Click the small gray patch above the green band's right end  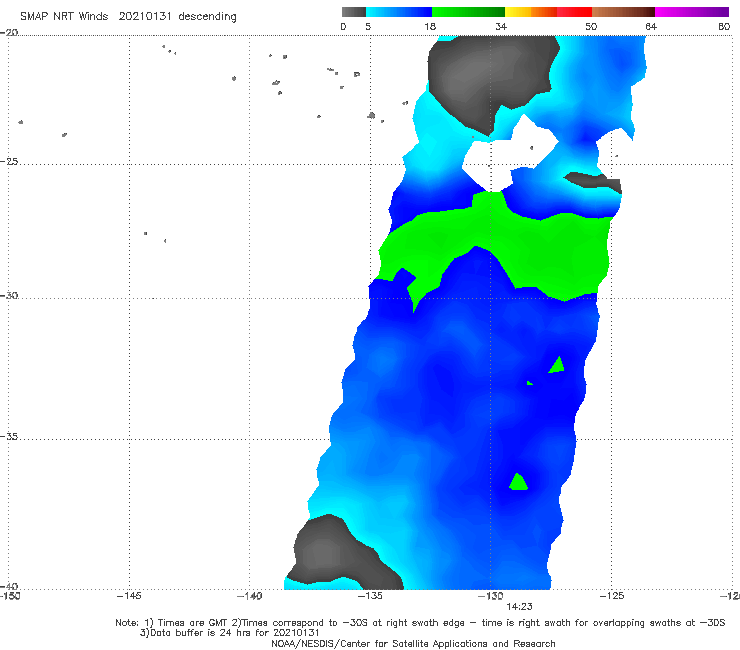[x=594, y=182]
